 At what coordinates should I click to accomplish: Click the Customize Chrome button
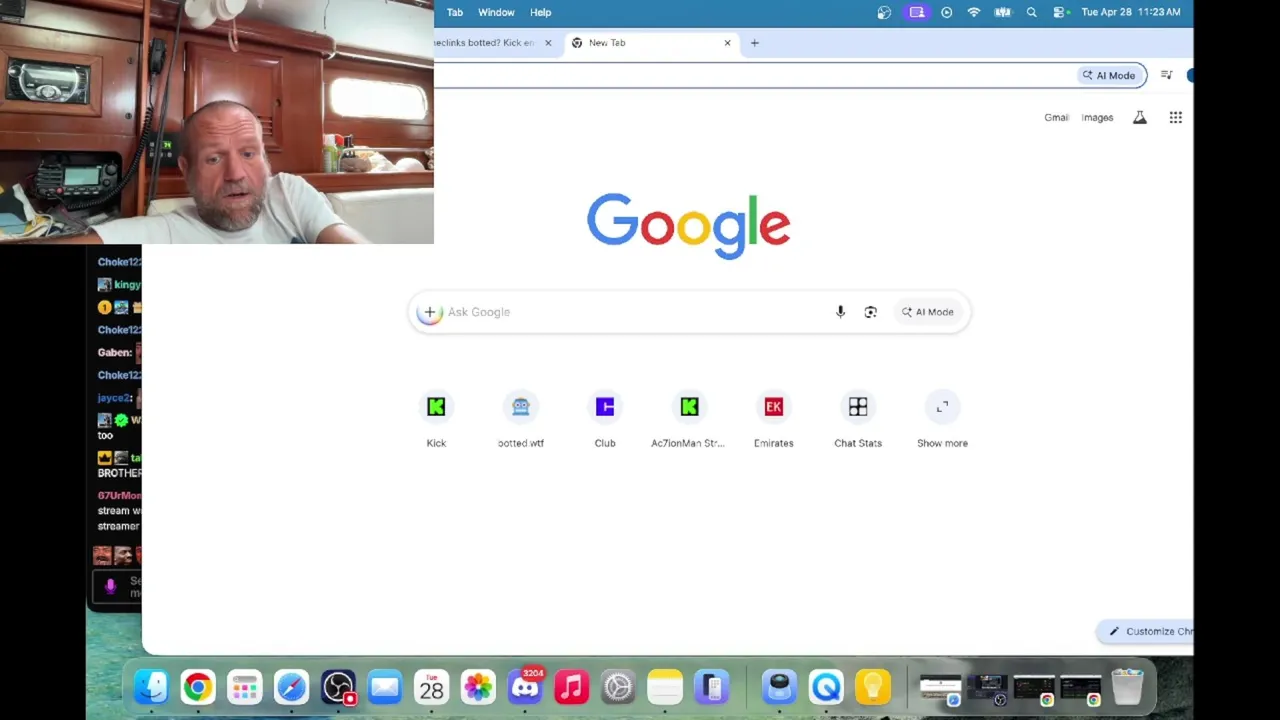1148,631
